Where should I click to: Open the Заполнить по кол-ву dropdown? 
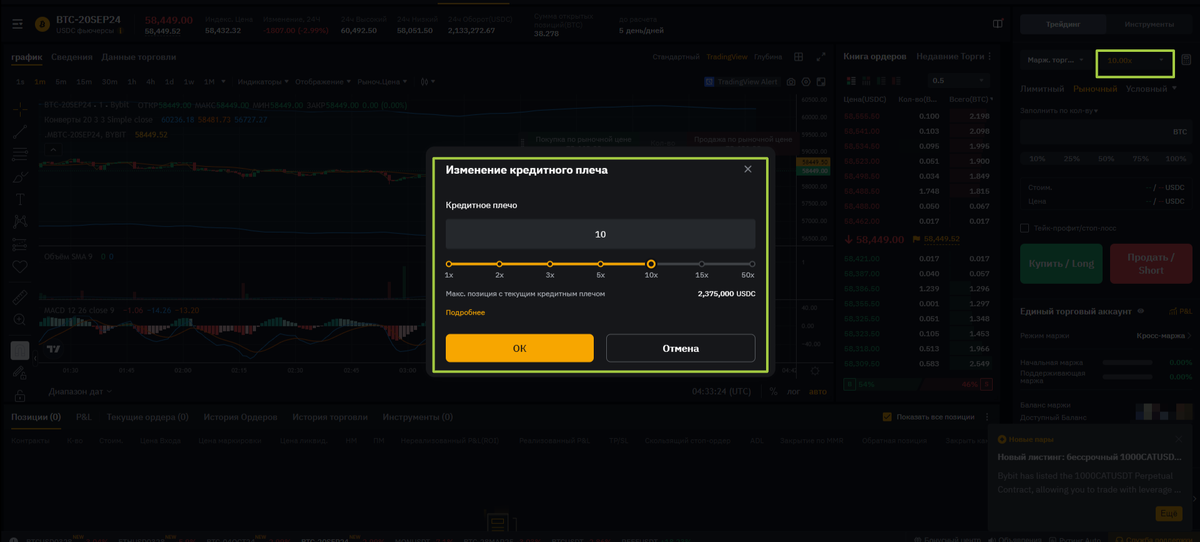[x=1059, y=110]
